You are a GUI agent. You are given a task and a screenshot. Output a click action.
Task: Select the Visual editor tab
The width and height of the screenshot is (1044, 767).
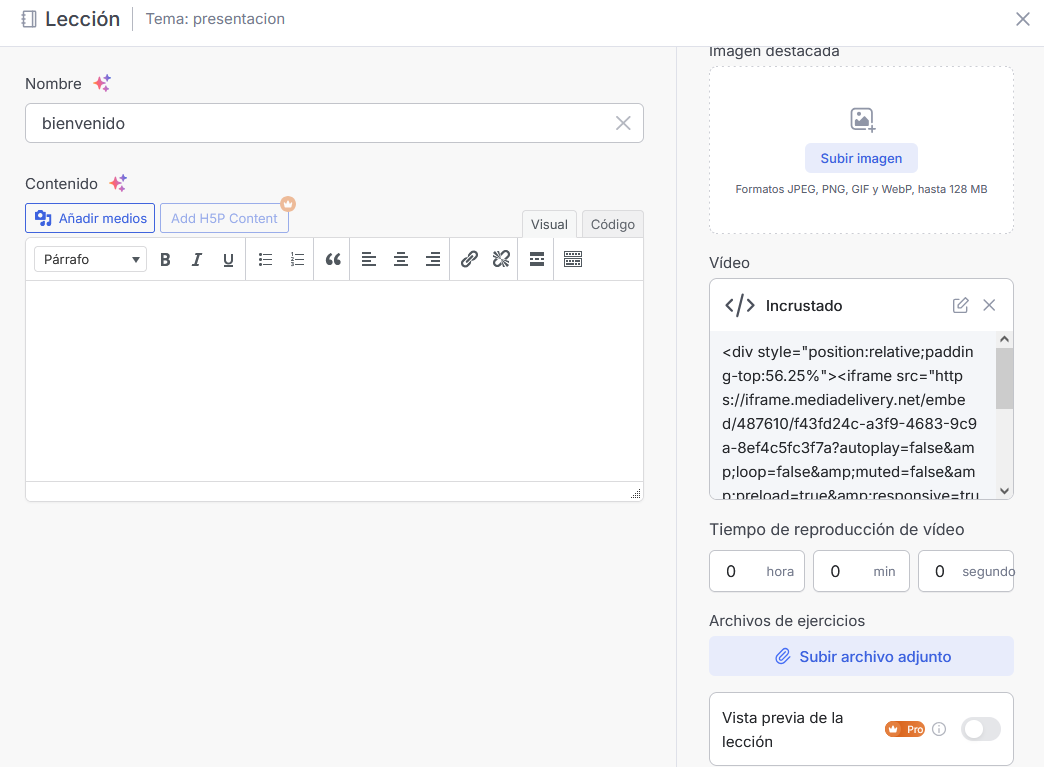(549, 225)
